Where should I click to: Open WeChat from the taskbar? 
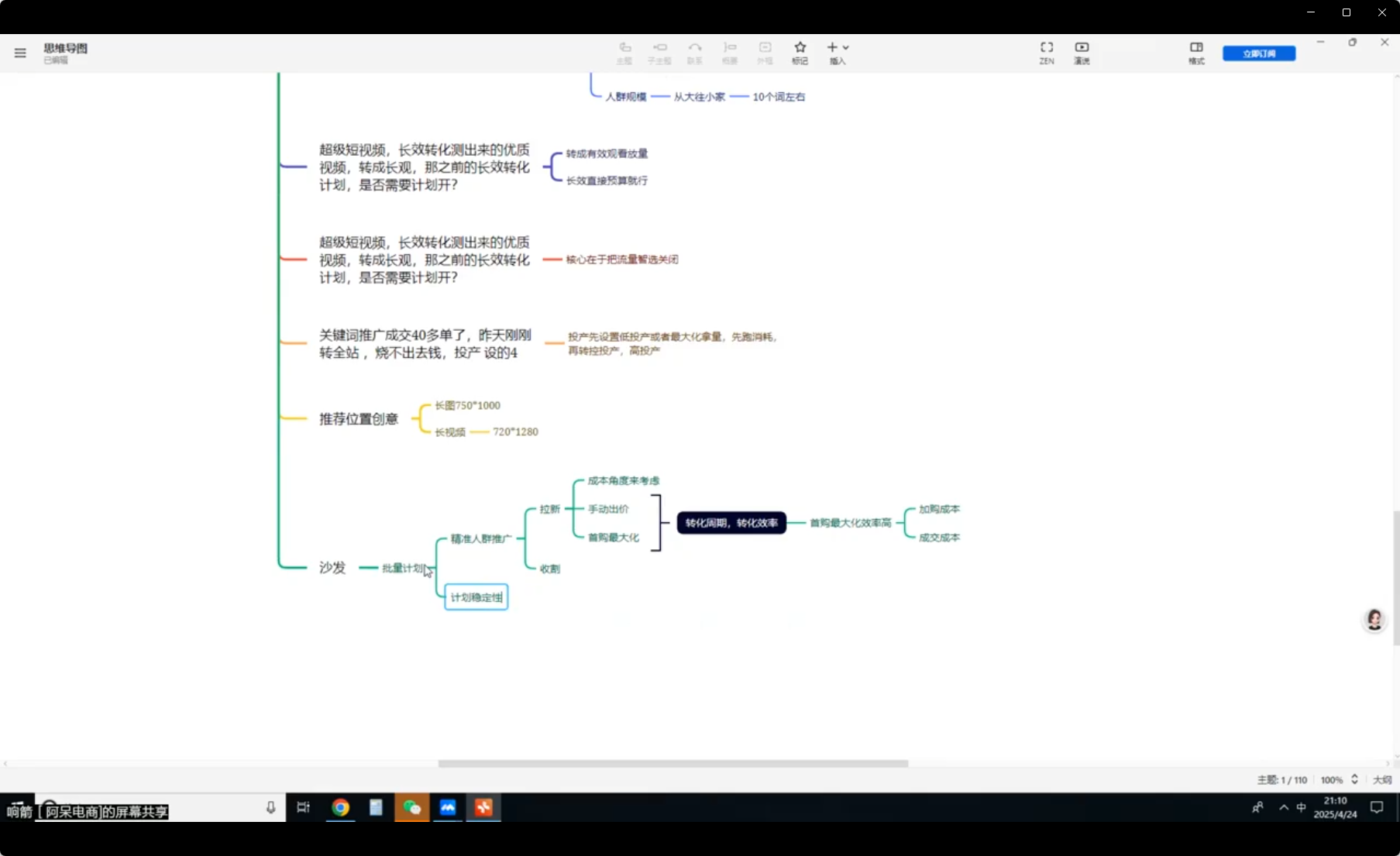click(412, 807)
